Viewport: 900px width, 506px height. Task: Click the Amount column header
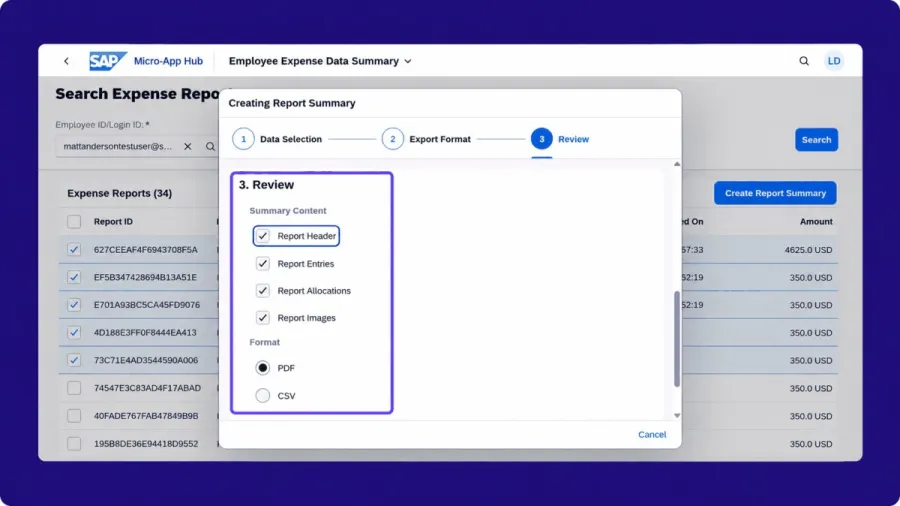816,221
